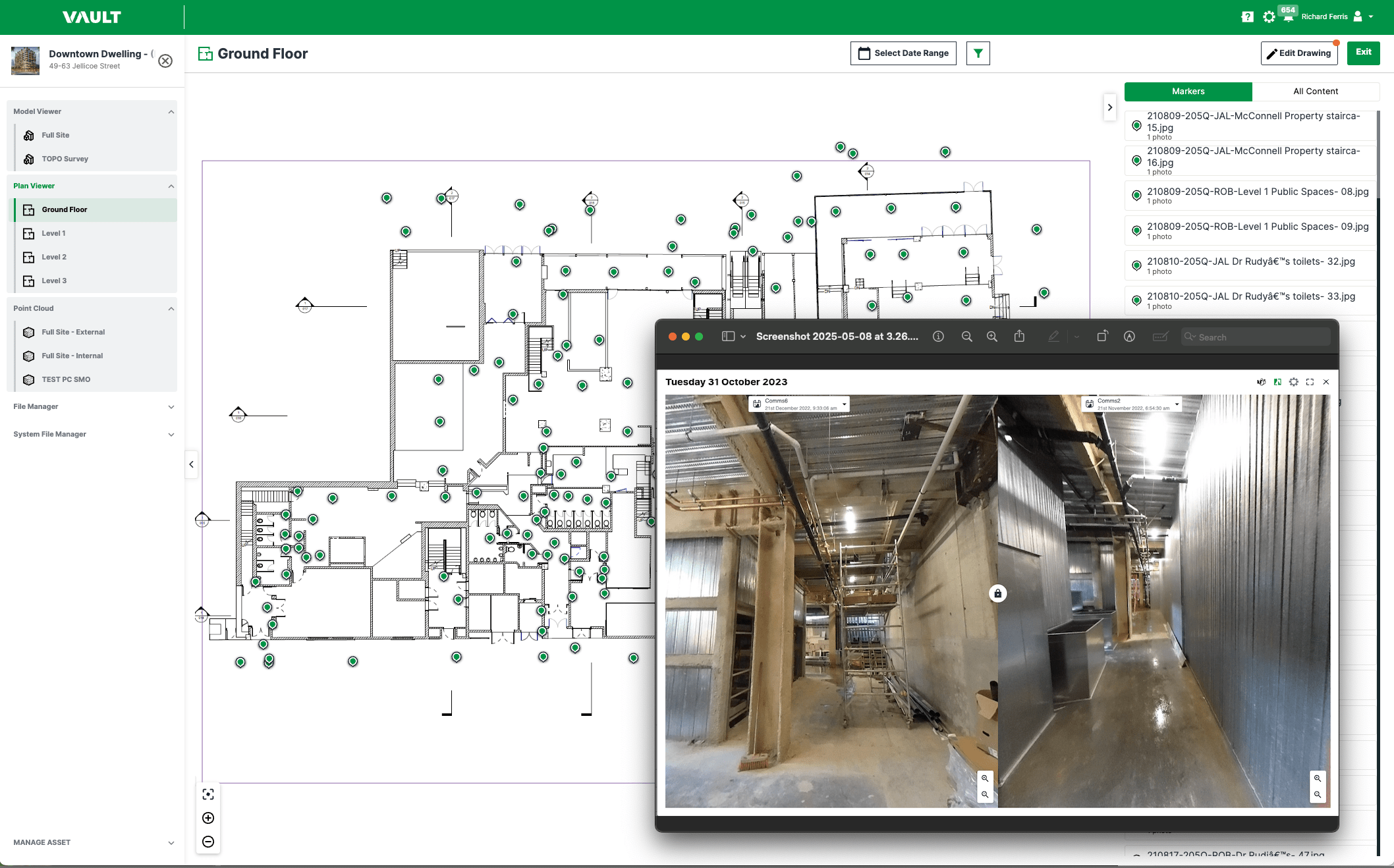Open the notifications bell showing 654

[1286, 16]
